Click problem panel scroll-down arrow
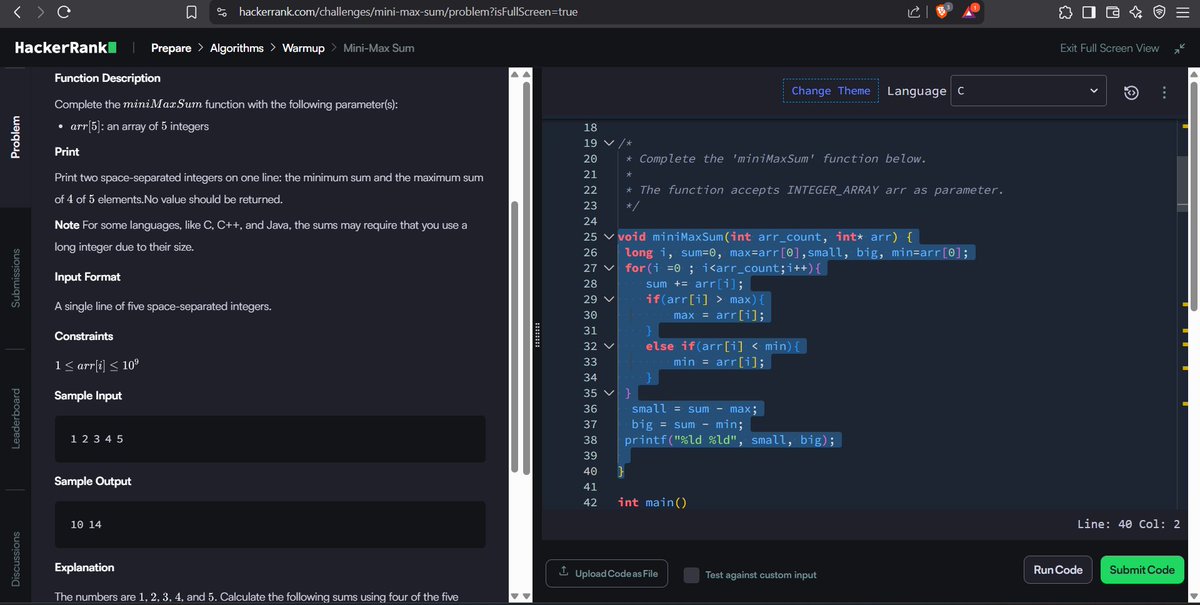This screenshot has width=1200, height=605. pos(516,596)
